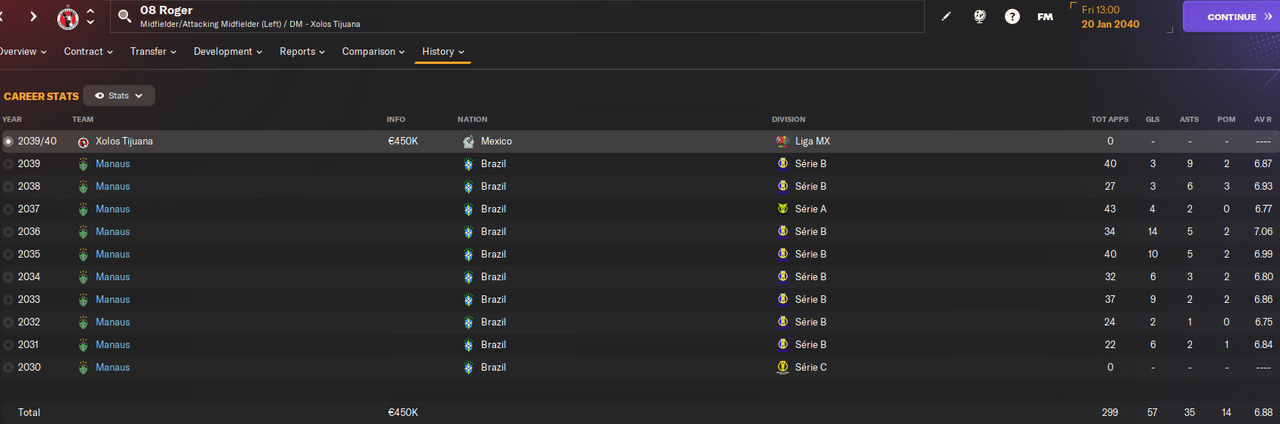Expand the Contract dropdown menu
The width and height of the screenshot is (1280, 424).
pyautogui.click(x=88, y=52)
